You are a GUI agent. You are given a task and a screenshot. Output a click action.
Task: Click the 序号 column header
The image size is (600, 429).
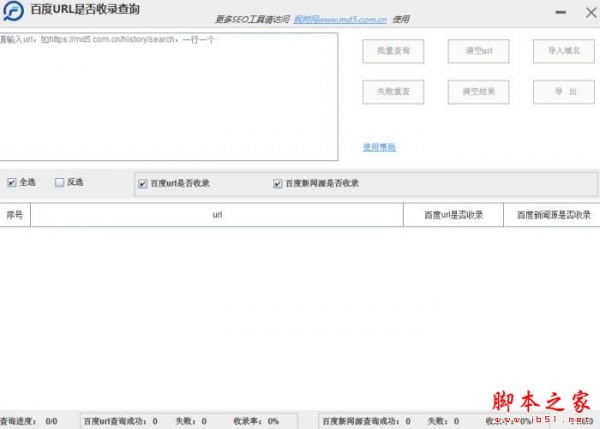tap(15, 215)
